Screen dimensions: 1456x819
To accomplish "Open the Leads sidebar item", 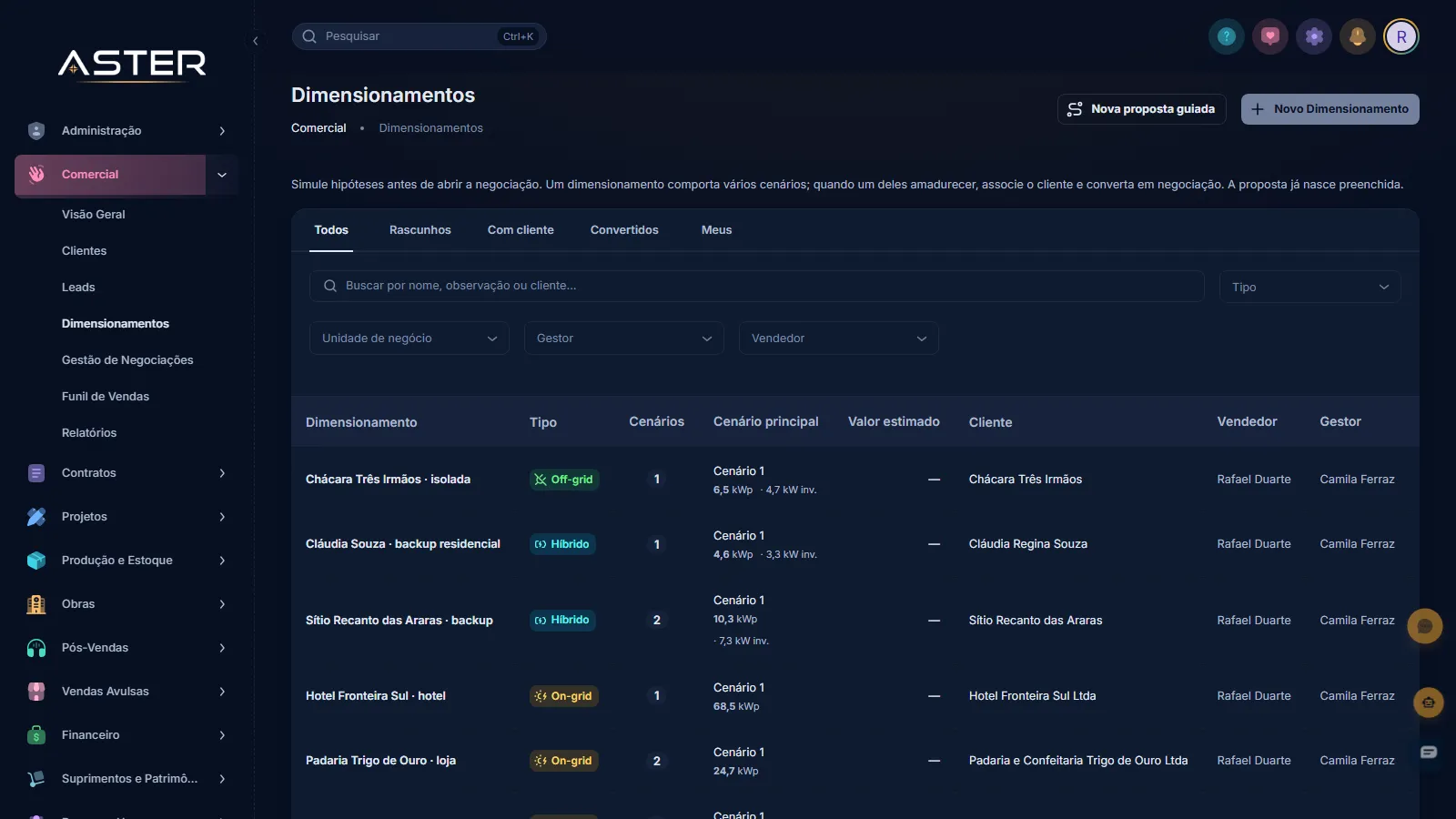I will pyautogui.click(x=78, y=288).
